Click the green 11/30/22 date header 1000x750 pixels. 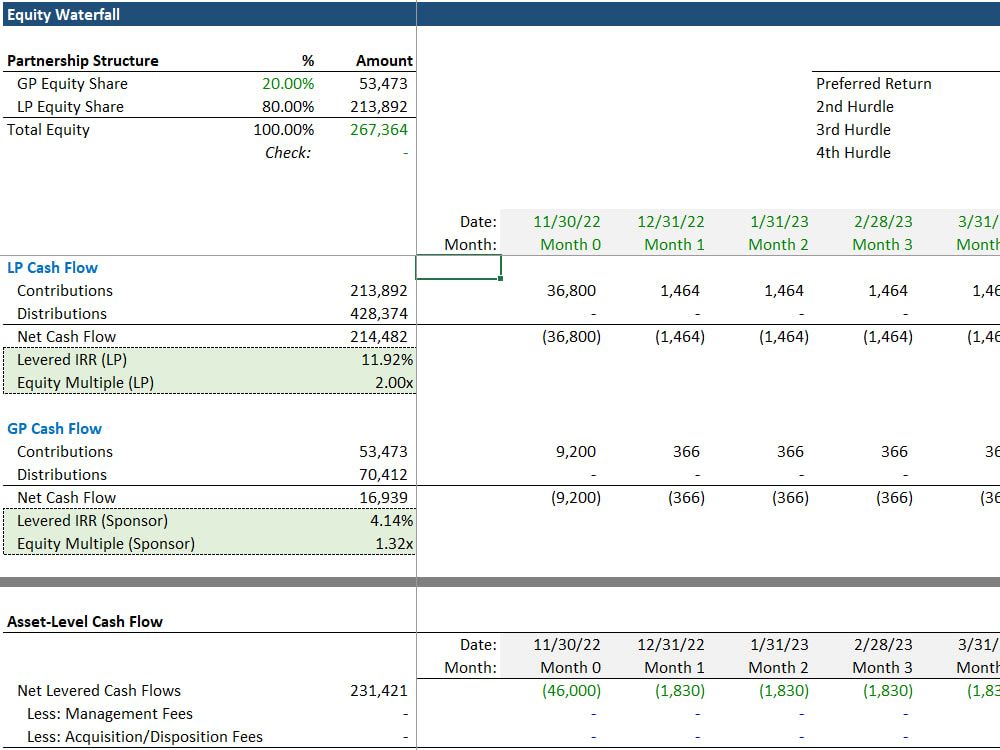566,221
